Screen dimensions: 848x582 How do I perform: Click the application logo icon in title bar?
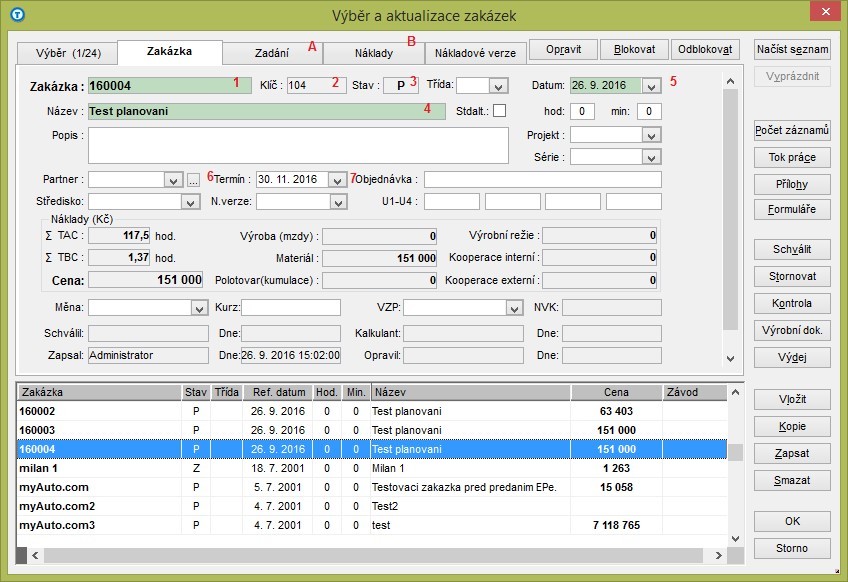point(17,15)
